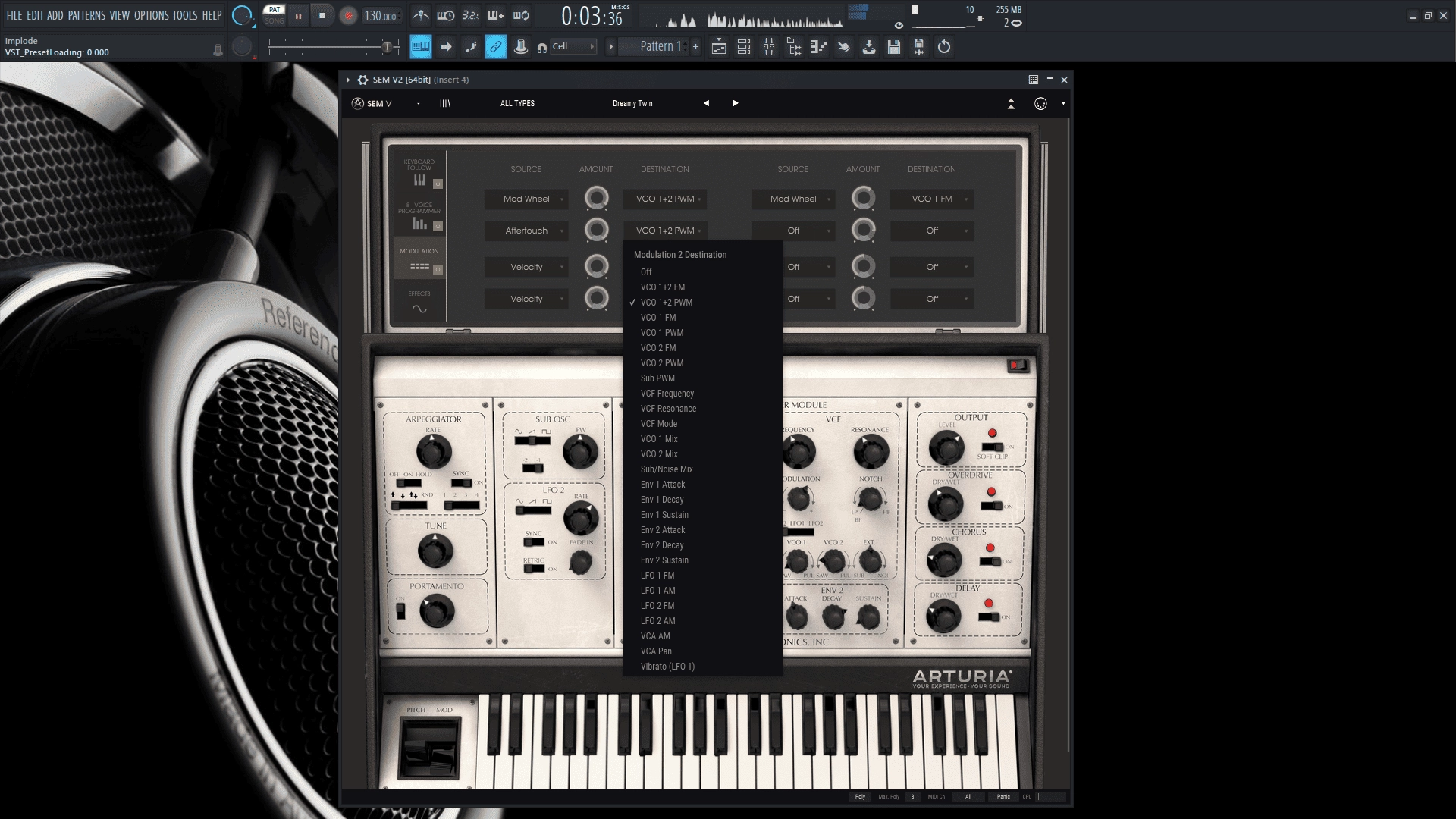Open the PATTERNS menu
Screen dimensions: 1456x819
point(86,15)
